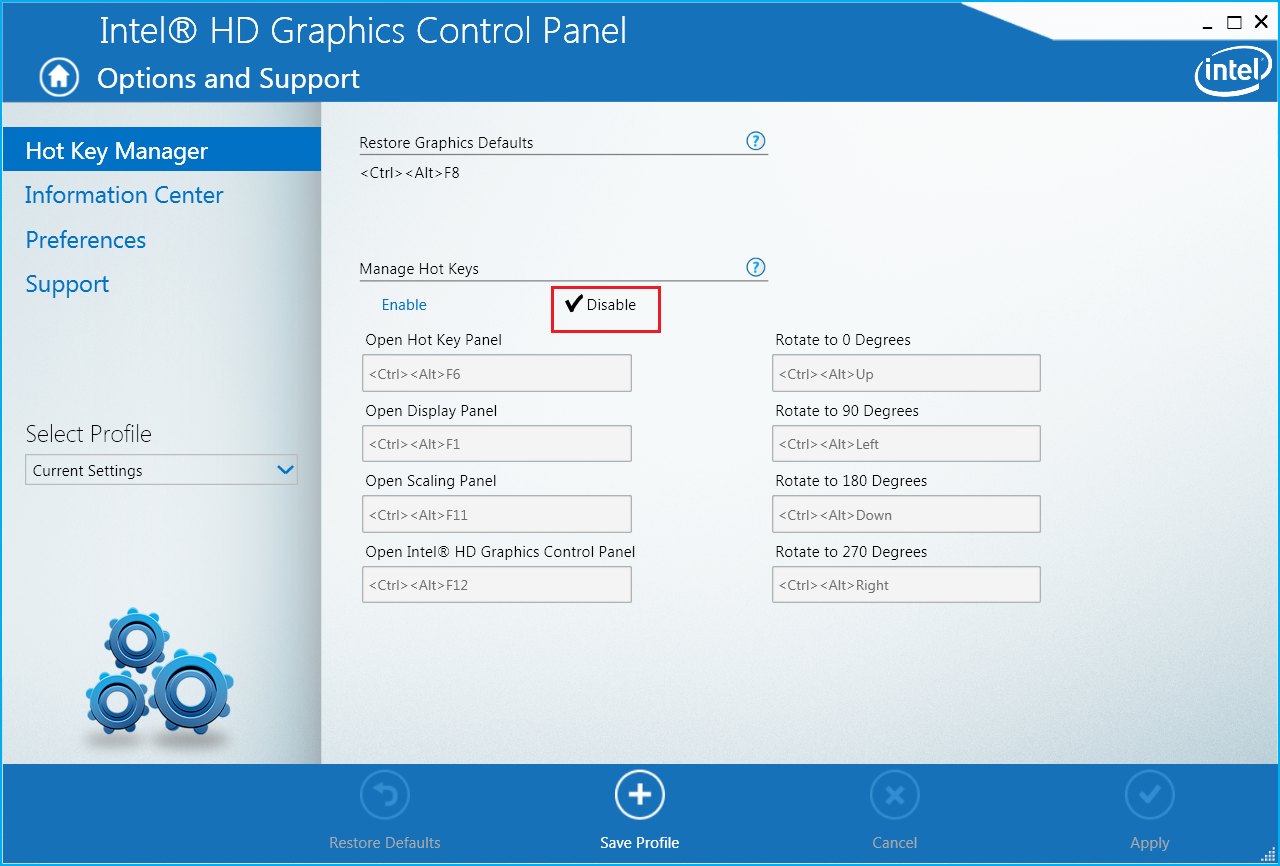Click the Save Profile plus icon
Image resolution: width=1280 pixels, height=866 pixels.
click(640, 796)
